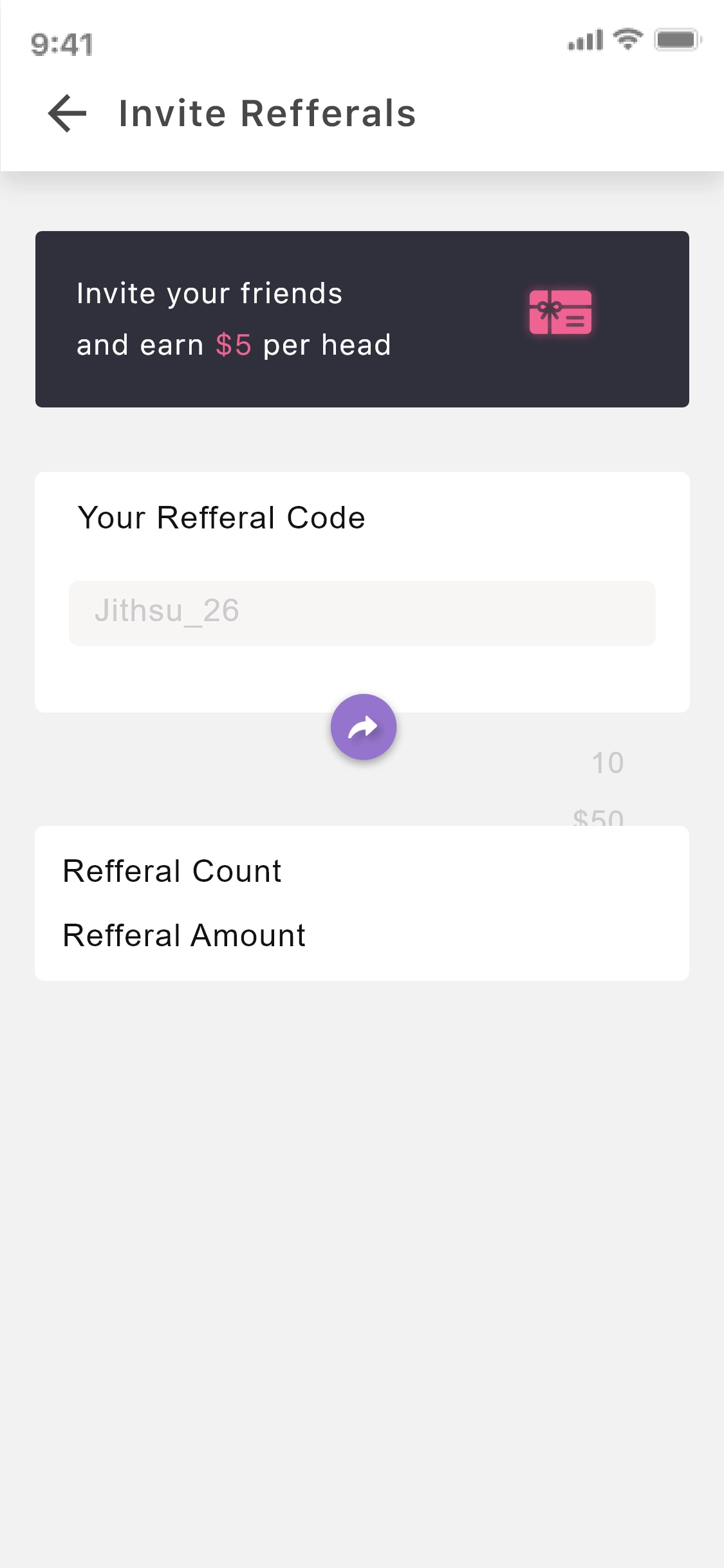Viewport: 724px width, 1568px height.
Task: Tap the Refferal Count row label
Action: pos(172,871)
